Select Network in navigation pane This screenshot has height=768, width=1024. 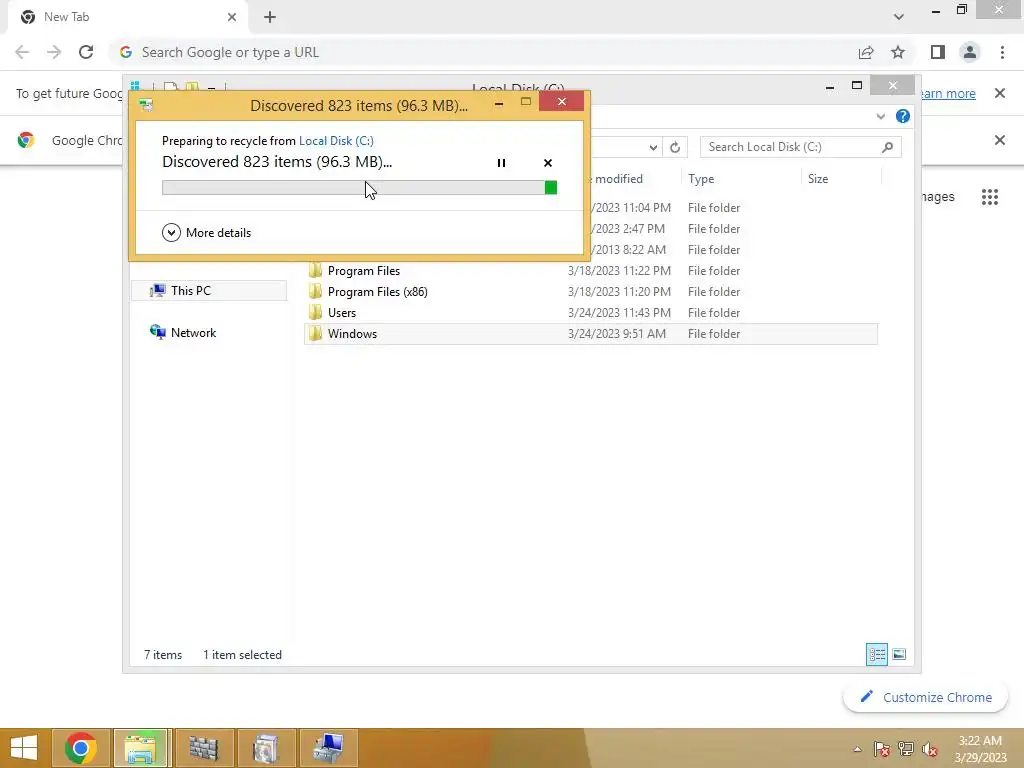(193, 332)
